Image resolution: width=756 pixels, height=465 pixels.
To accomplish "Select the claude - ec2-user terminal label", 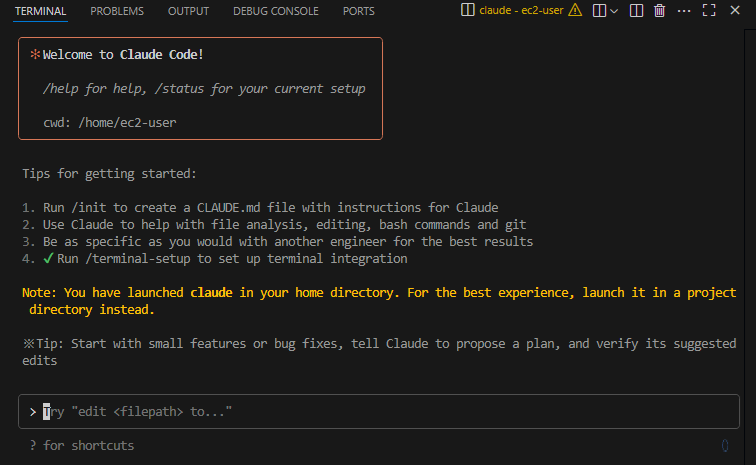I will (x=521, y=10).
